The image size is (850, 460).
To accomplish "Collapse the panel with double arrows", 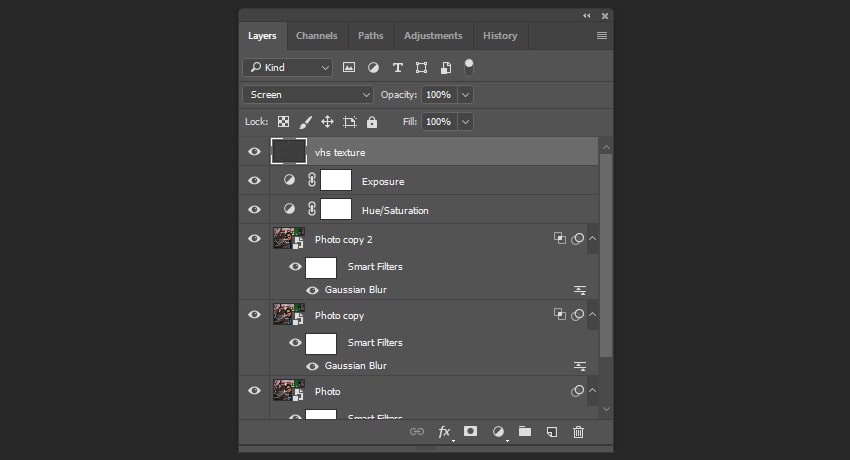I will coord(587,16).
